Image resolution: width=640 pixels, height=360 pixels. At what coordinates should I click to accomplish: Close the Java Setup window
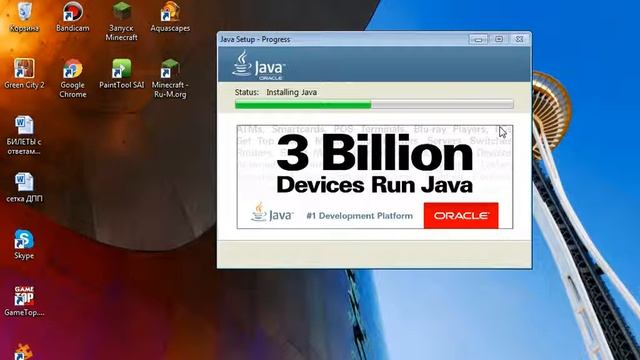coord(519,39)
